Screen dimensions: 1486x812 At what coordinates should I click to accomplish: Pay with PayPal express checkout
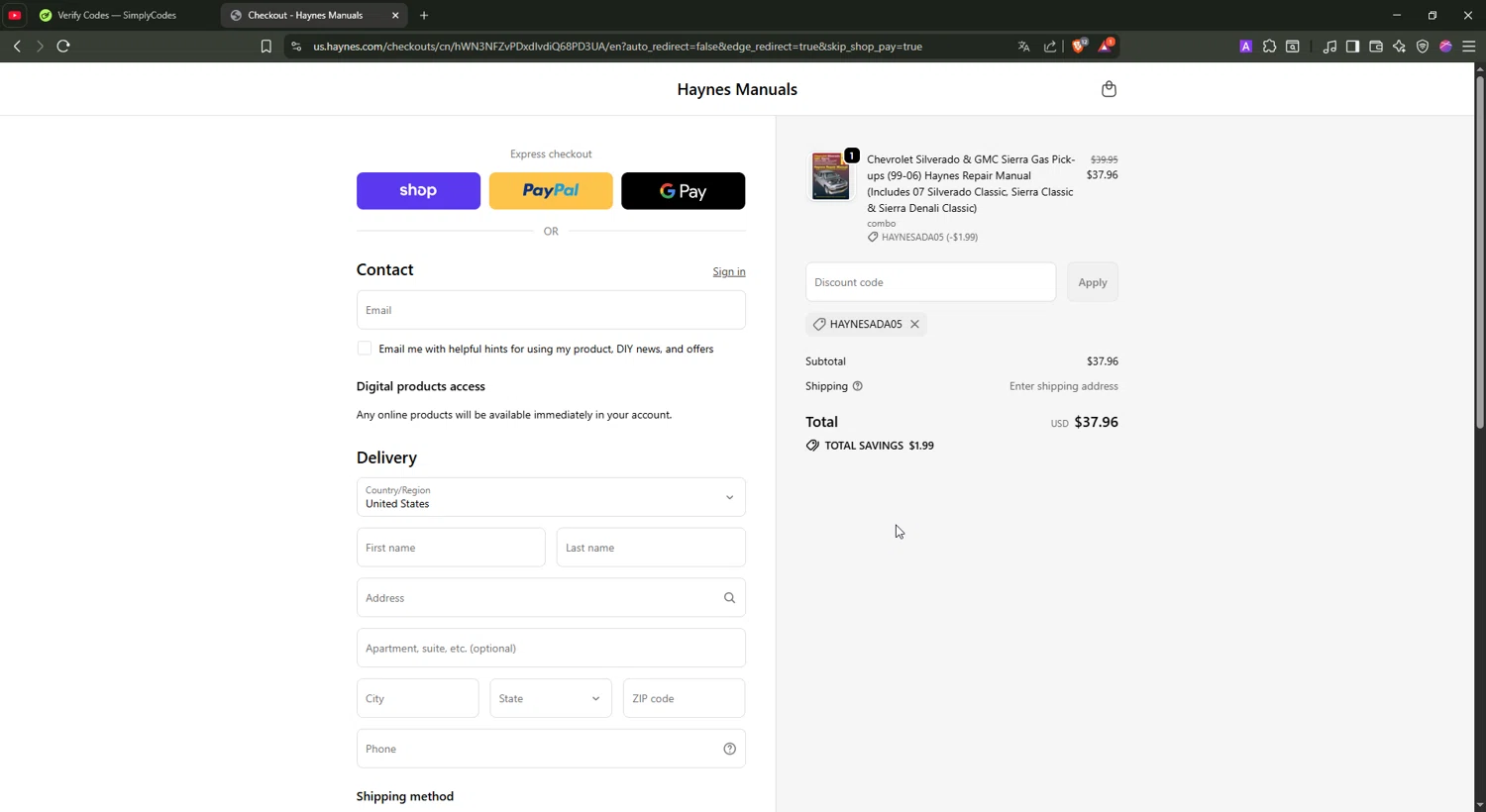[x=551, y=190]
